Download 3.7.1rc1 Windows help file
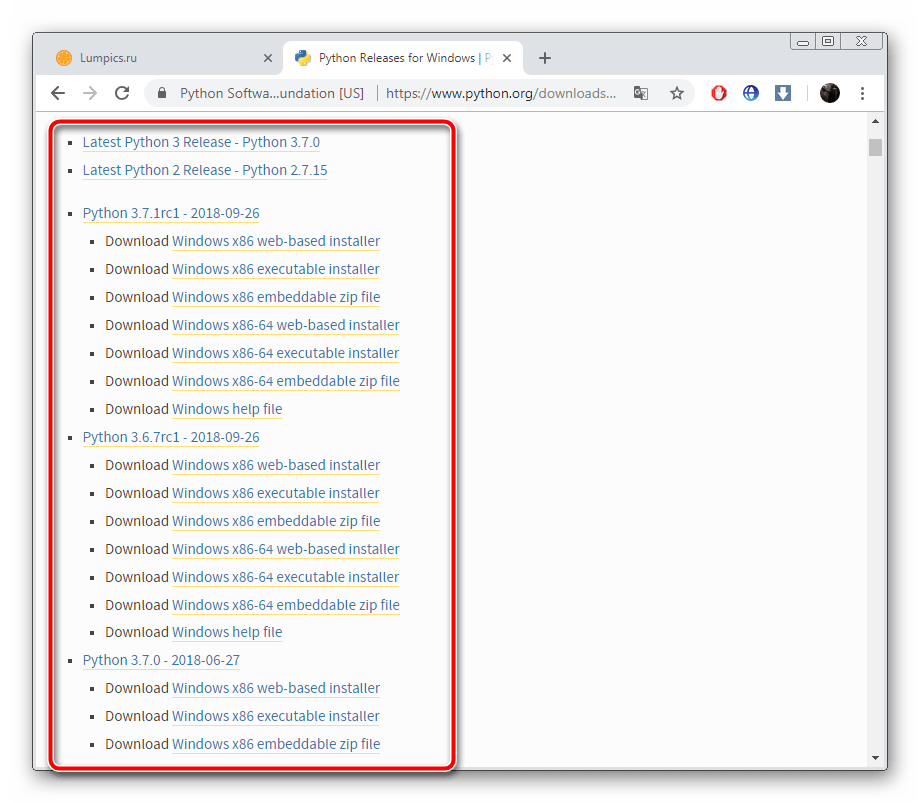This screenshot has height=803, width=920. pyautogui.click(x=227, y=409)
